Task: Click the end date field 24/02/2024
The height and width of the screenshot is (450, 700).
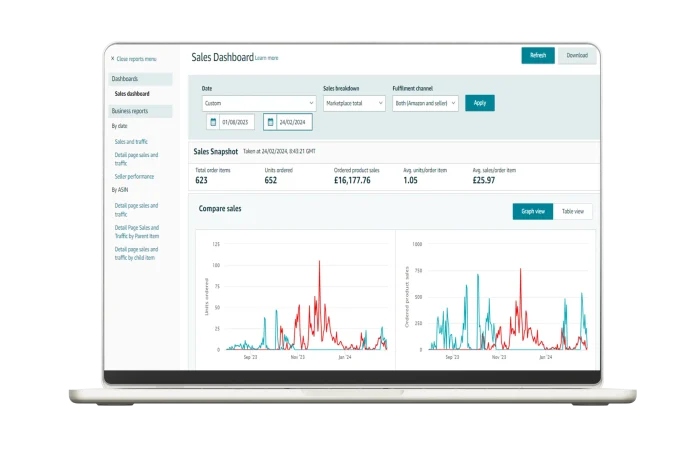Action: [294, 122]
